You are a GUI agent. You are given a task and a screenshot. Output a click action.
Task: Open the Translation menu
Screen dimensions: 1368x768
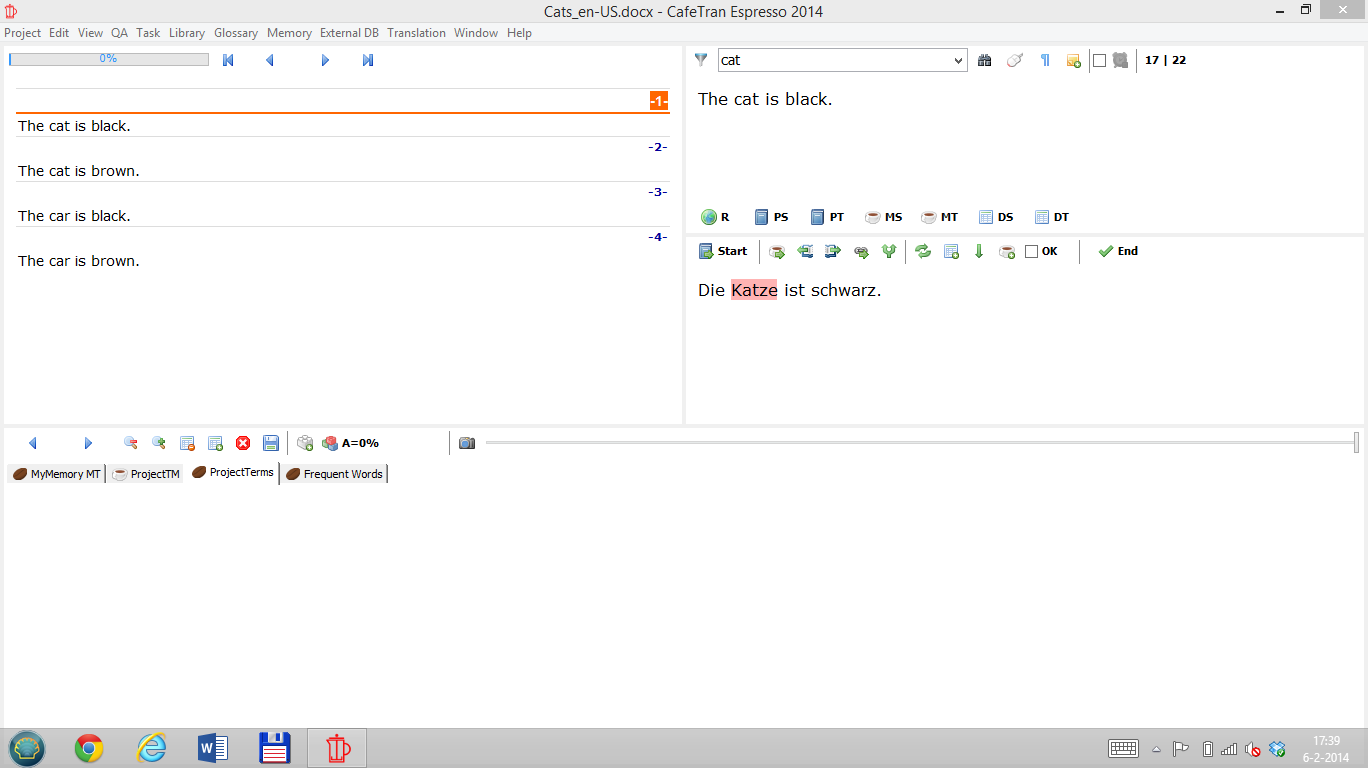[x=416, y=33]
